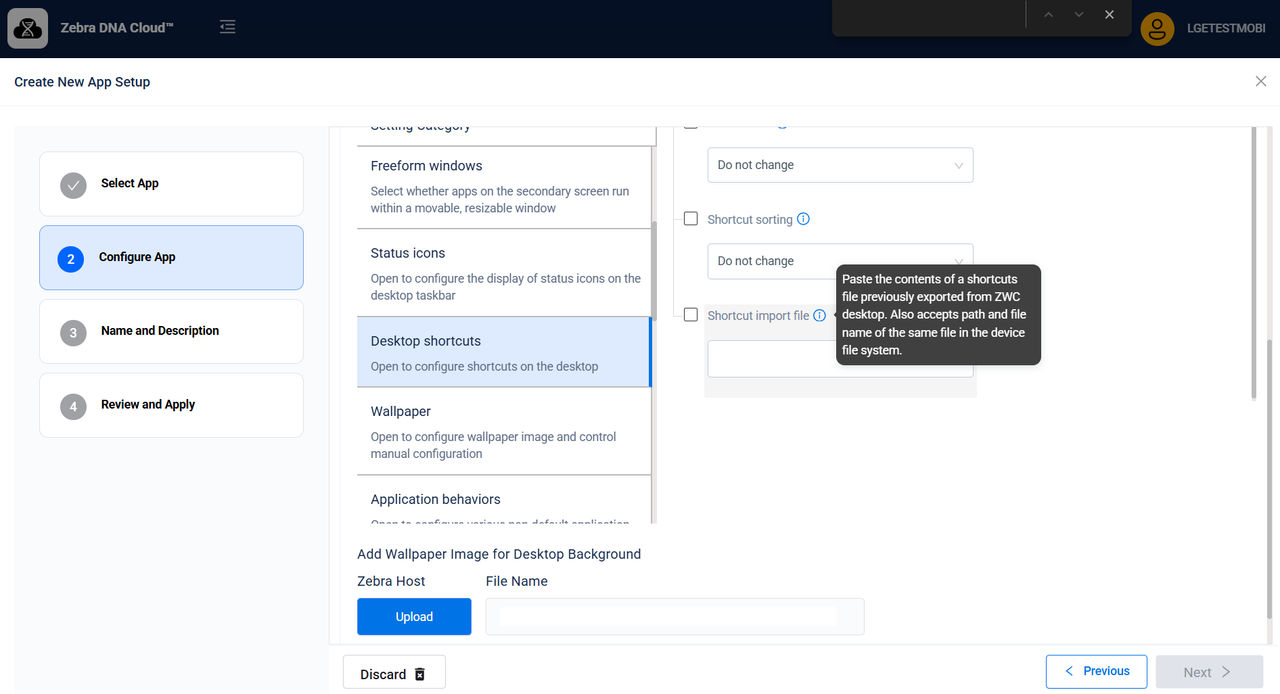This screenshot has height=694, width=1280.
Task: Click the Zebra DNA Cloud logo icon
Action: pos(27,27)
